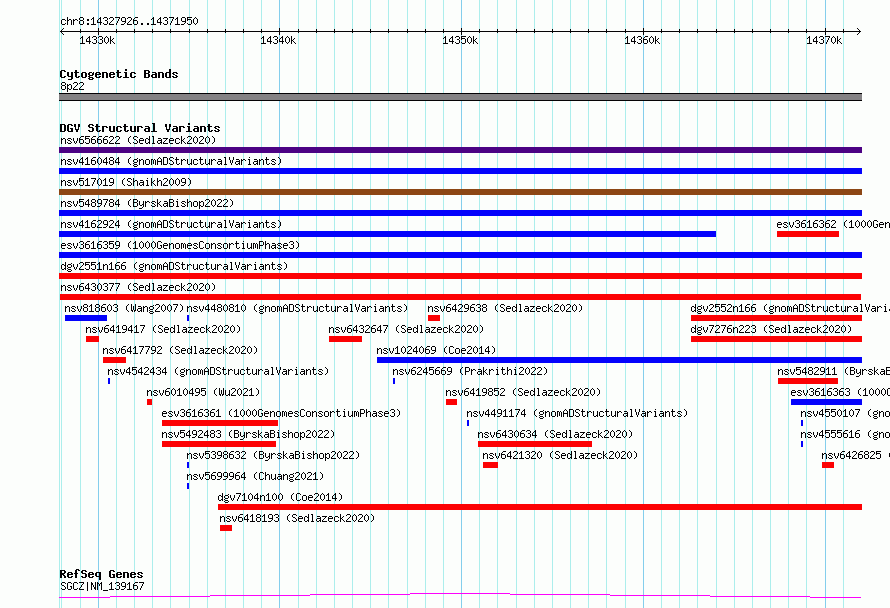Viewport: 890px width, 608px height.
Task: Click the nsv6417792 (Sedlazeck2020) label
Action: click(x=180, y=350)
